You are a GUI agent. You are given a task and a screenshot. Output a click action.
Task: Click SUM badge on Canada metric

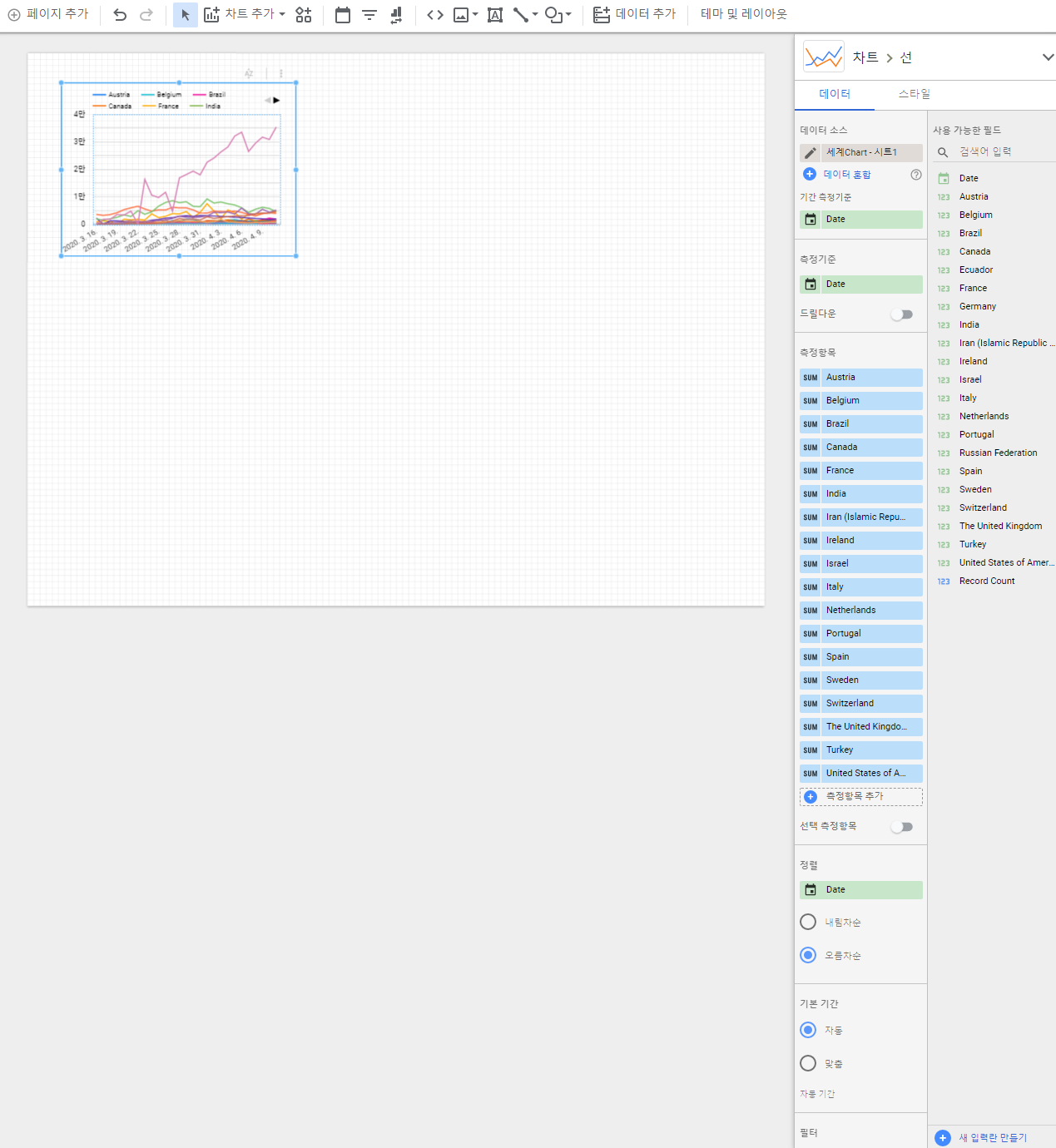811,448
